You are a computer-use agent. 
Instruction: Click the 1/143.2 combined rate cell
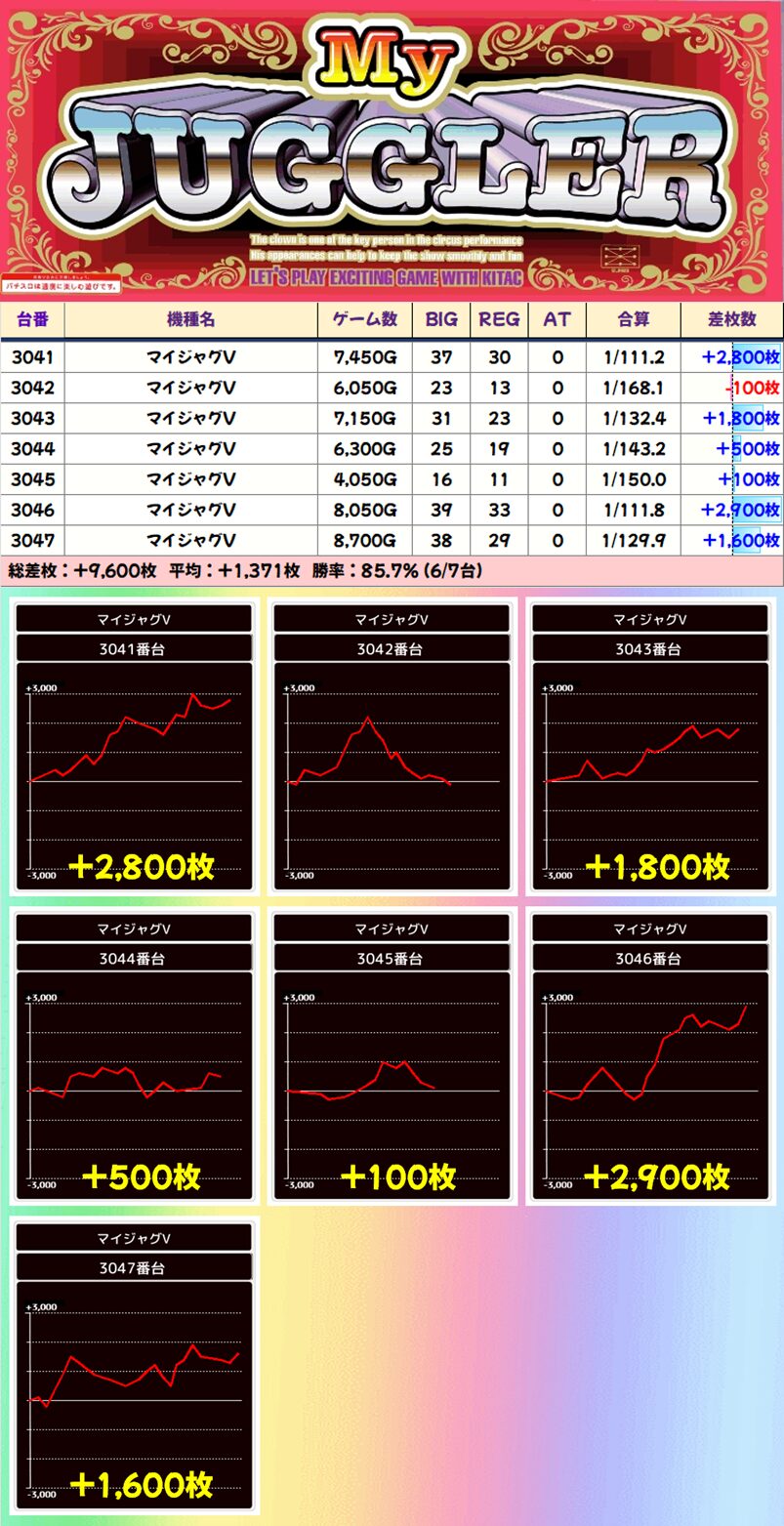pos(634,448)
